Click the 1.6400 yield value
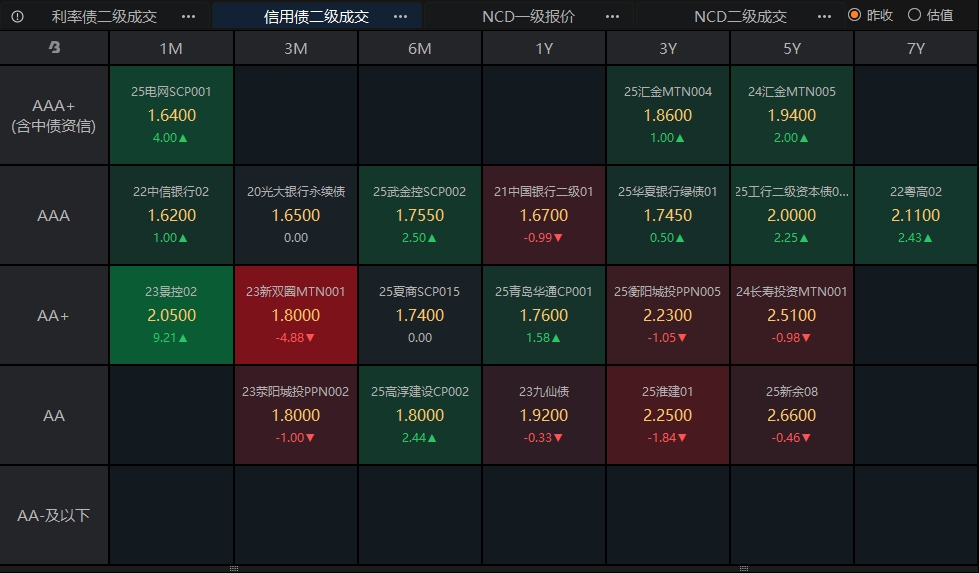Viewport: 979px width, 573px height. [x=172, y=115]
